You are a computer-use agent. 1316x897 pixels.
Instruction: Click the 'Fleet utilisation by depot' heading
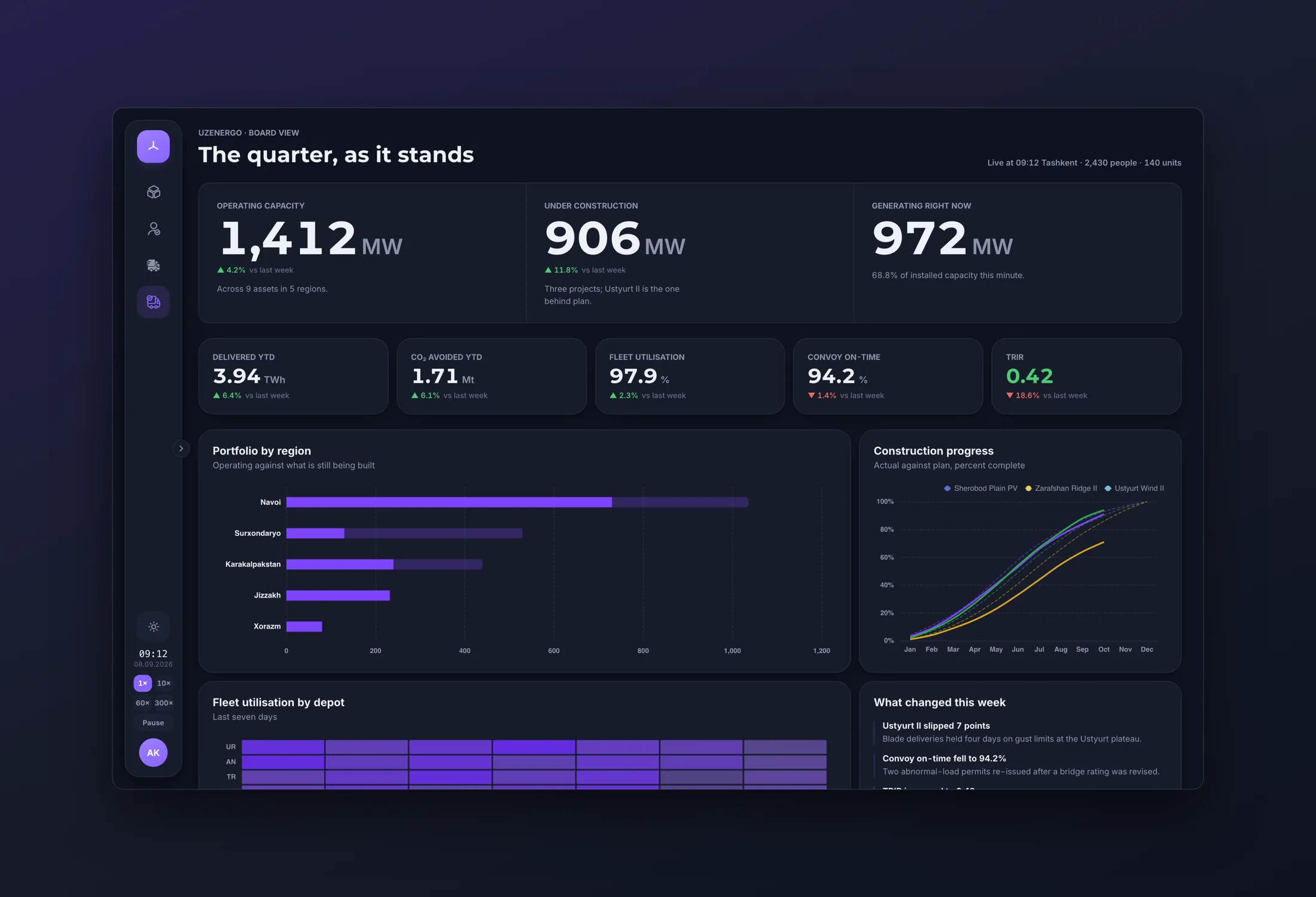point(279,703)
